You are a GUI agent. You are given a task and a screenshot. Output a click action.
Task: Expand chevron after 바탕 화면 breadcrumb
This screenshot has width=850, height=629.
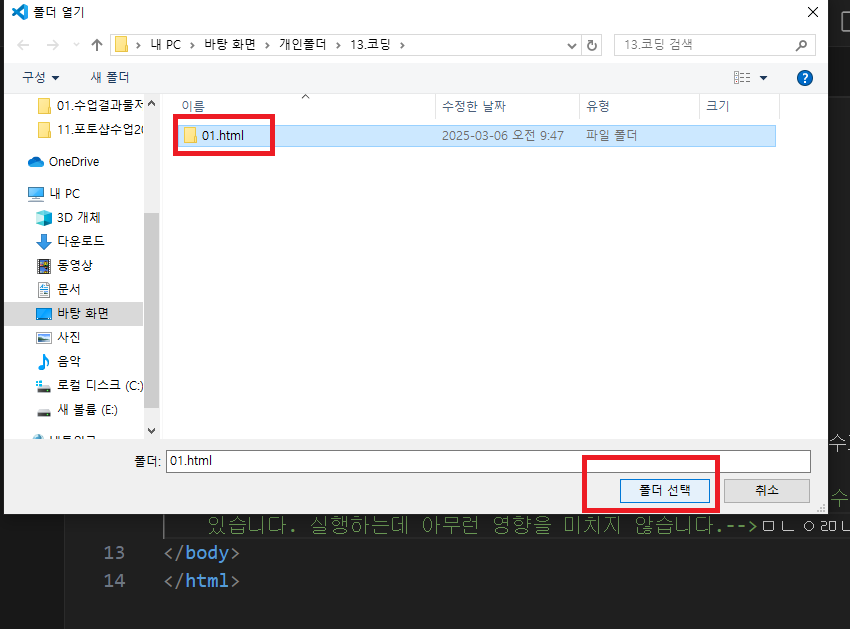pos(267,45)
